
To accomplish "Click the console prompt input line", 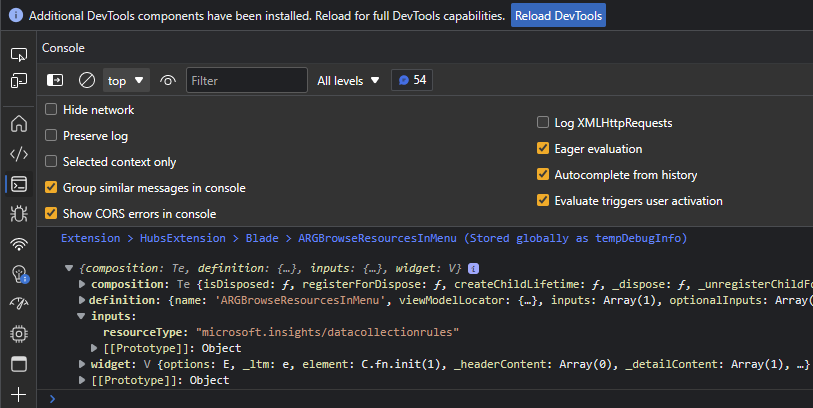I will 430,399.
